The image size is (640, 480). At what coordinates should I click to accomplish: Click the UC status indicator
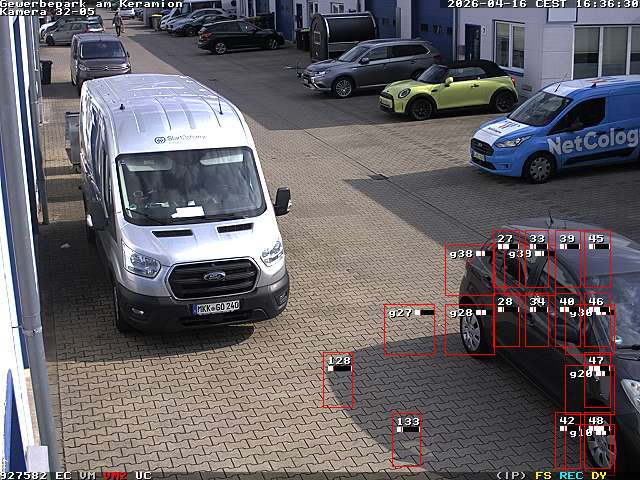(143, 475)
